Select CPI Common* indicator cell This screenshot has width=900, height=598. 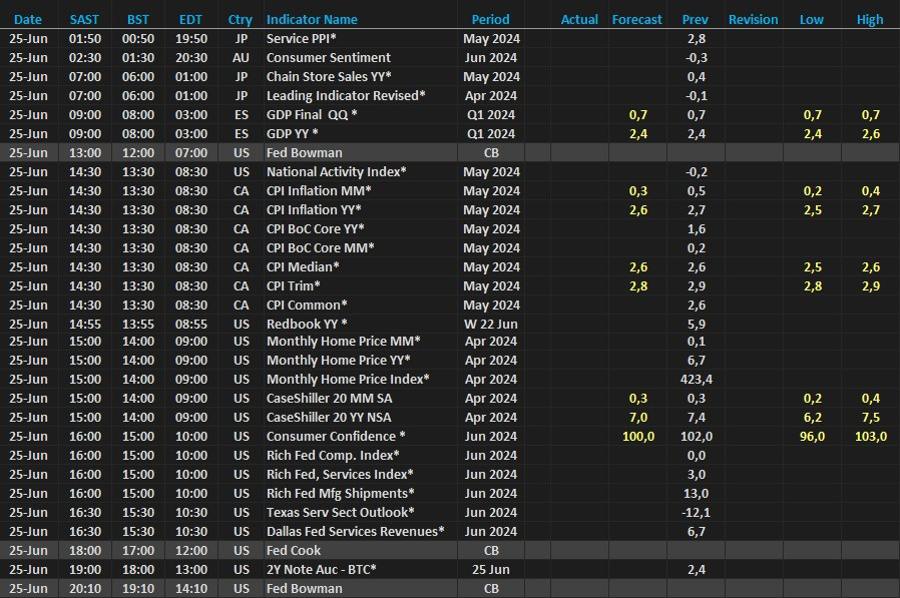(x=307, y=305)
